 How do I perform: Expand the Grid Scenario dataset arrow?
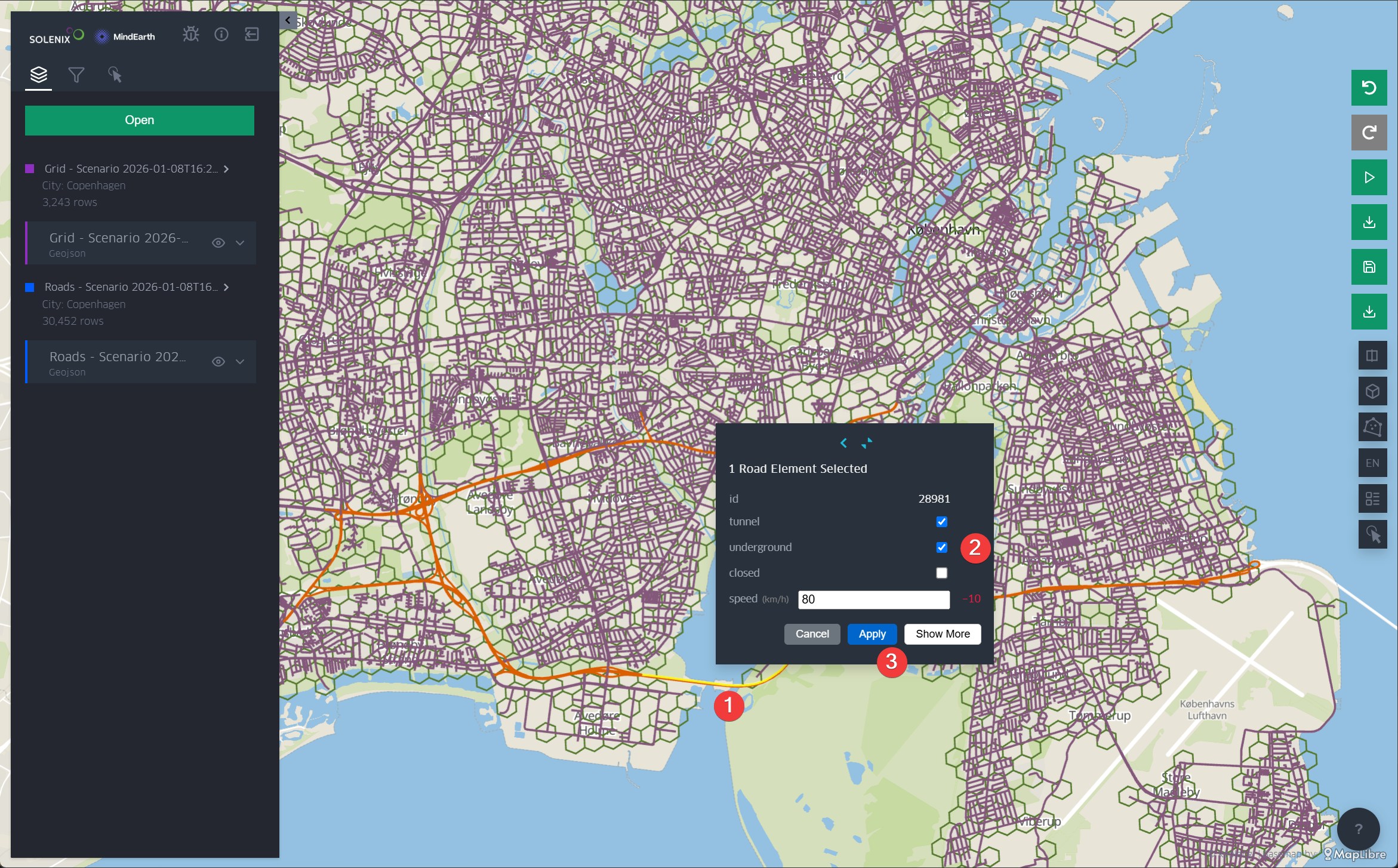226,169
